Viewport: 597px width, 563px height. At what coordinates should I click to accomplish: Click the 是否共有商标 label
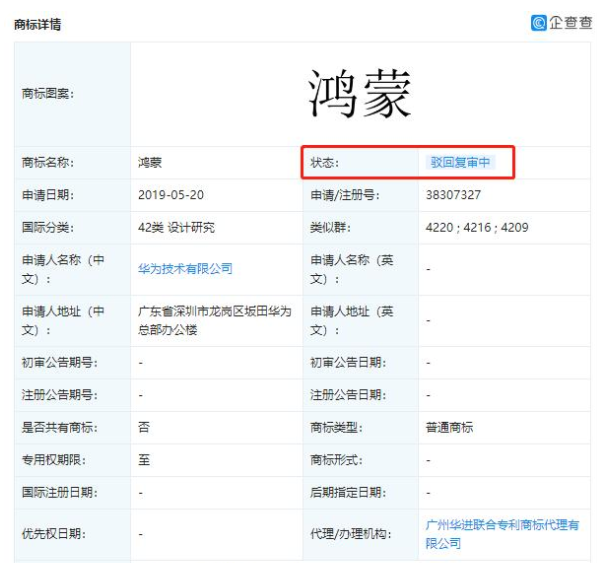pyautogui.click(x=59, y=427)
